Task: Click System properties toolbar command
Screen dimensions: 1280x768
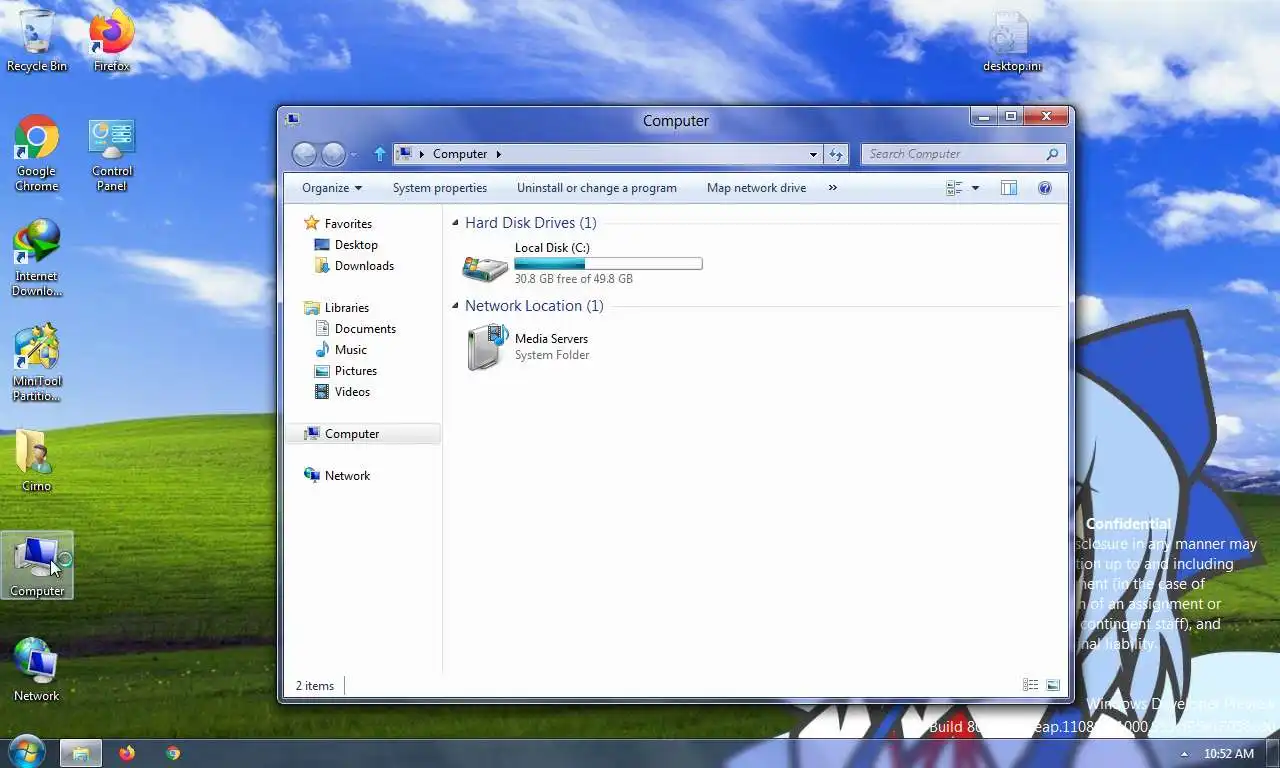Action: coord(440,188)
